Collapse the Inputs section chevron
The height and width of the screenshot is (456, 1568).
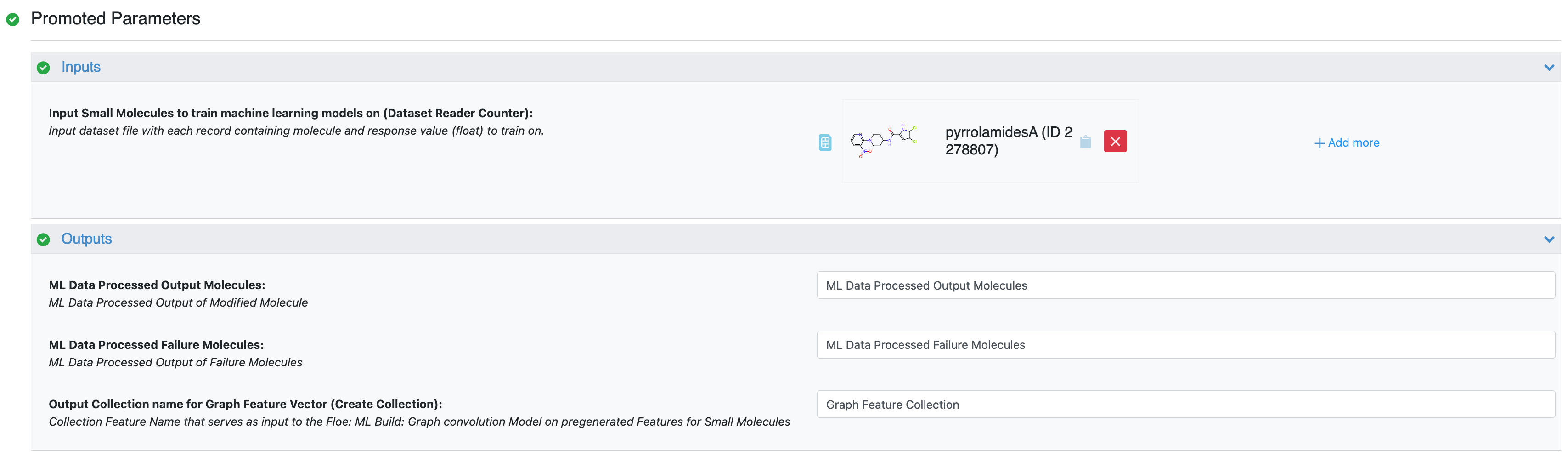pyautogui.click(x=1549, y=68)
